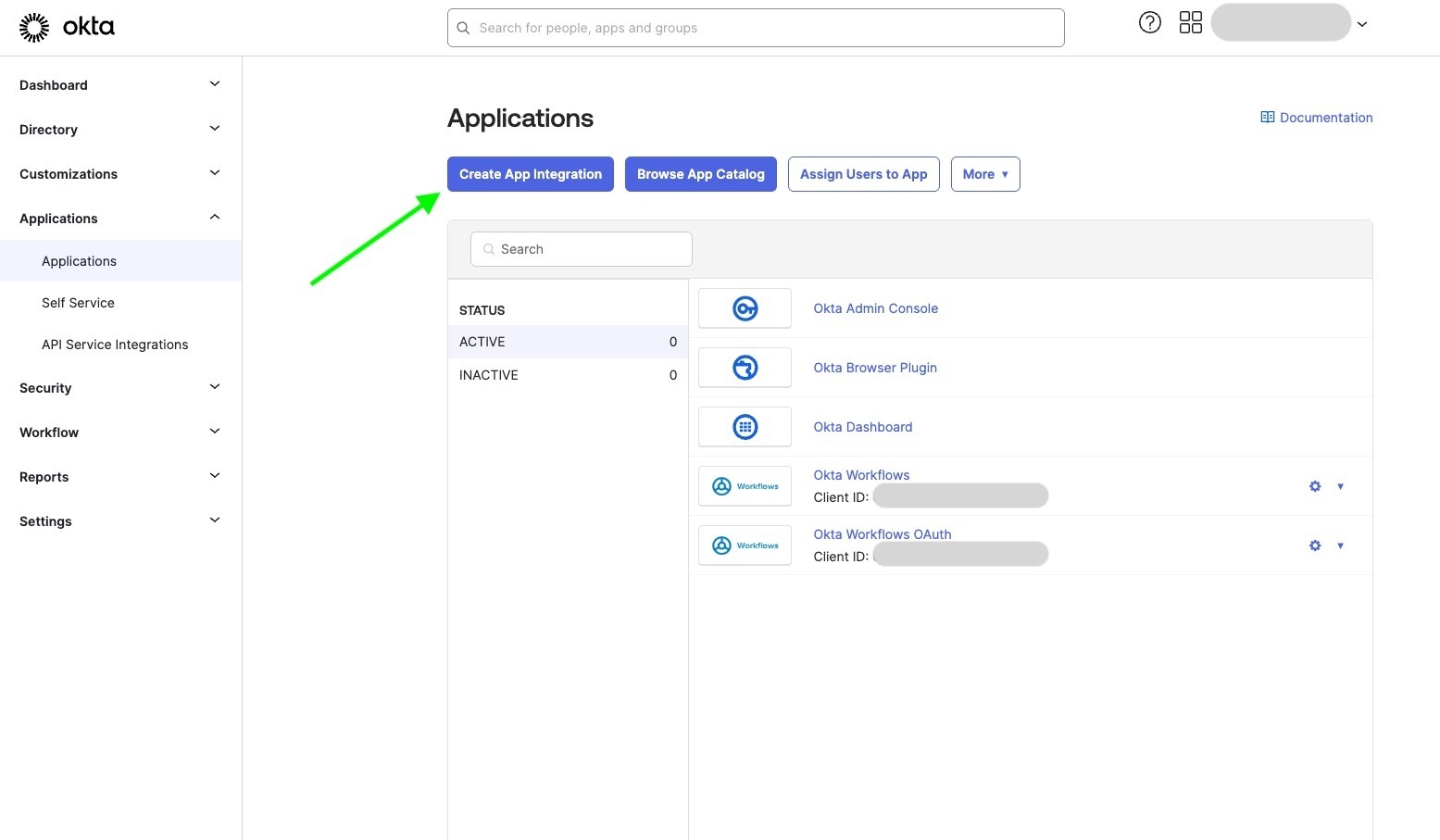This screenshot has width=1440, height=840.
Task: Click gear icon for Okta Workflows row
Action: (x=1314, y=486)
